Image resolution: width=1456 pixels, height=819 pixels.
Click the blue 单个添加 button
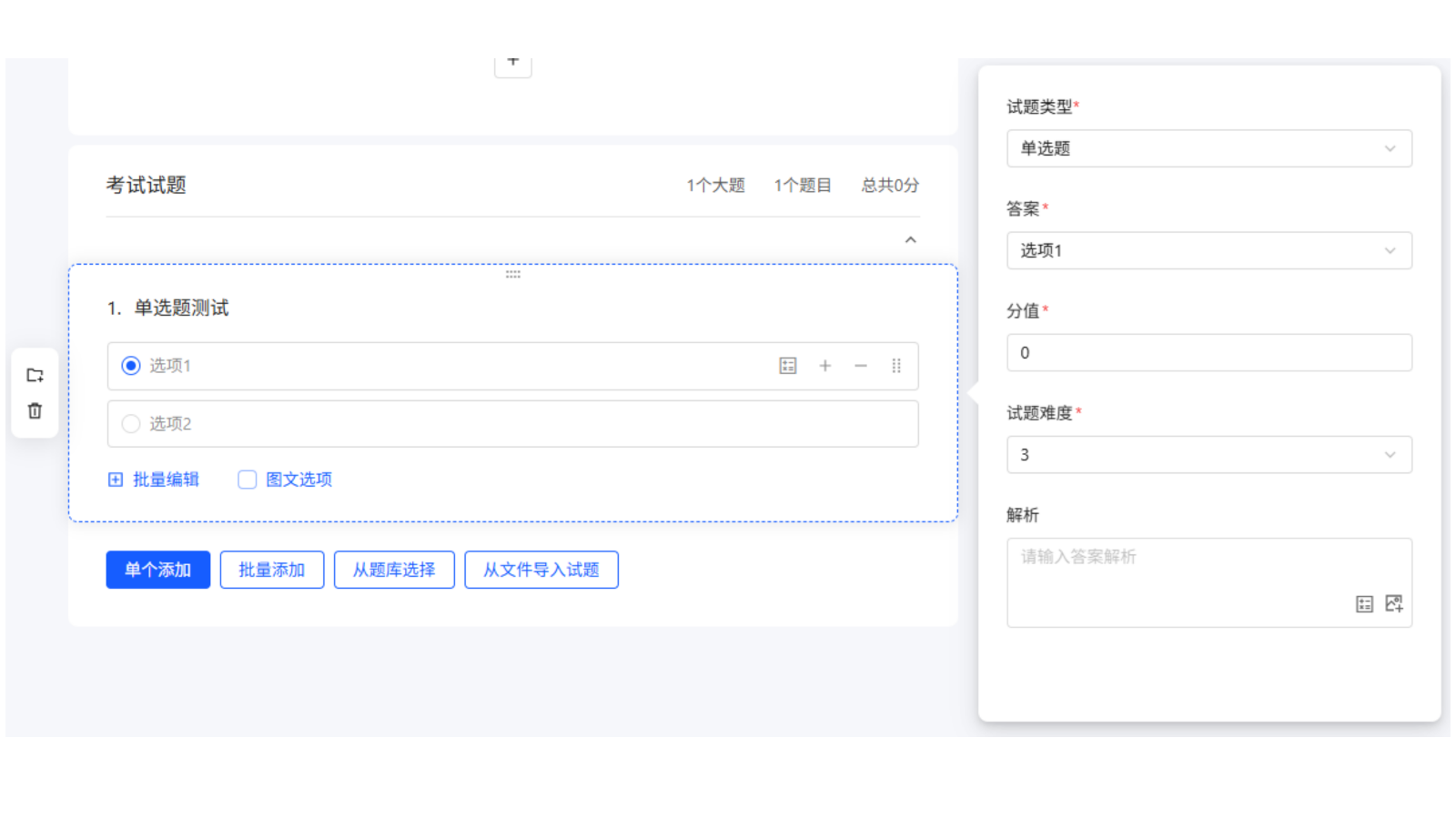[157, 570]
